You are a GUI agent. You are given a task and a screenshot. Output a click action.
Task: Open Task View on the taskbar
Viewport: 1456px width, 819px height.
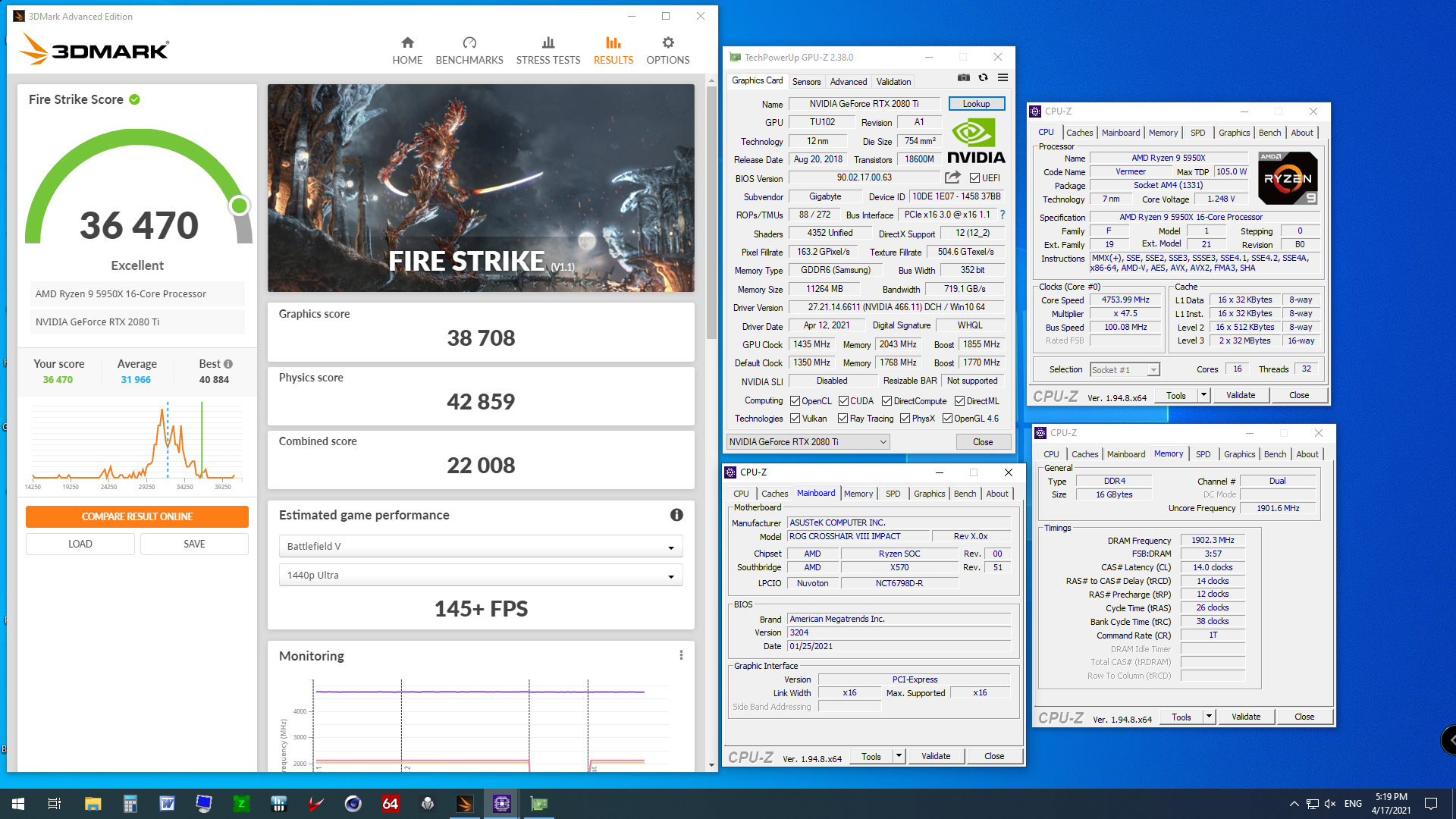click(x=55, y=804)
